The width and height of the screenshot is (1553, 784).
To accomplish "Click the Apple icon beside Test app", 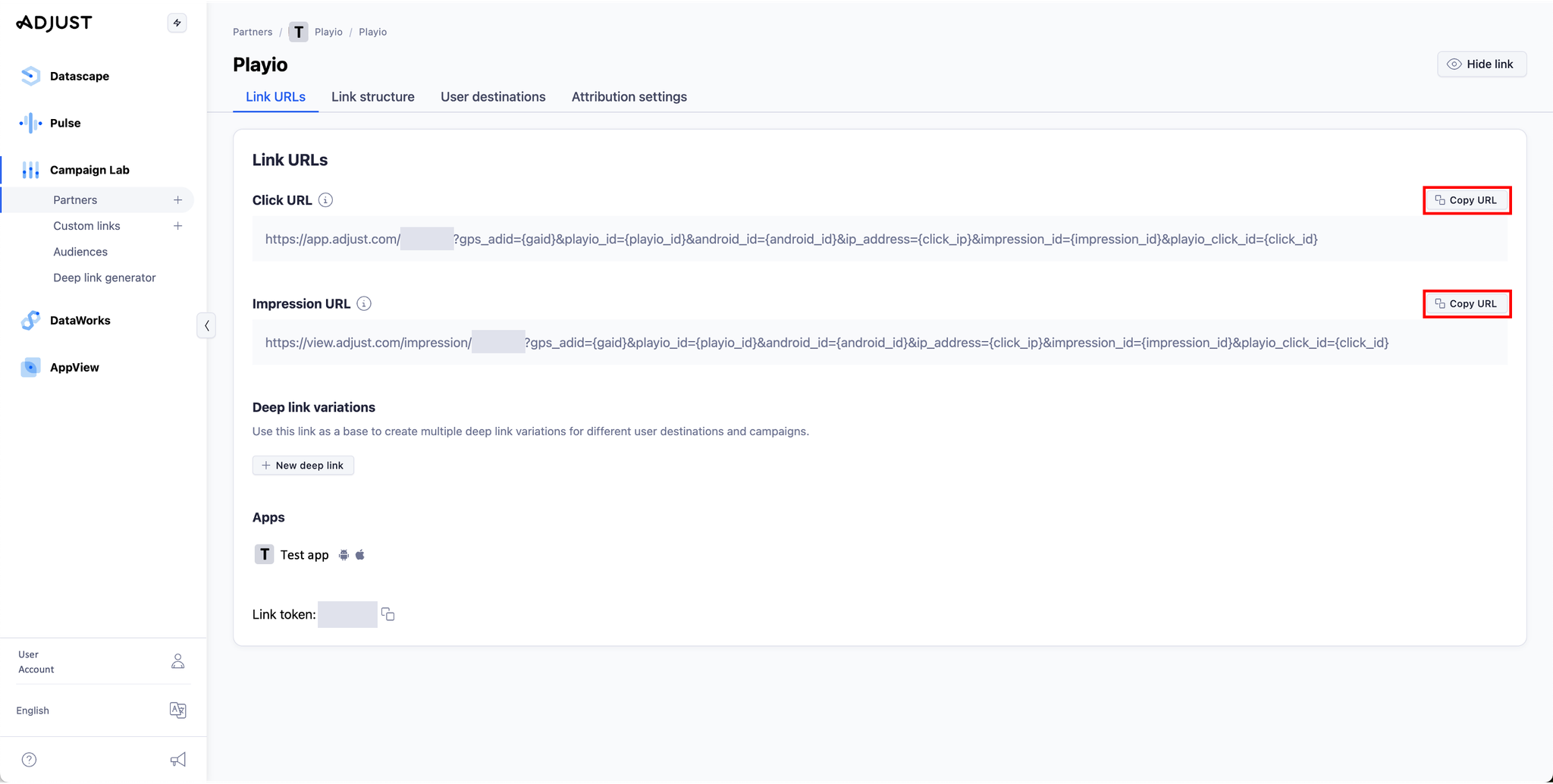I will point(360,555).
